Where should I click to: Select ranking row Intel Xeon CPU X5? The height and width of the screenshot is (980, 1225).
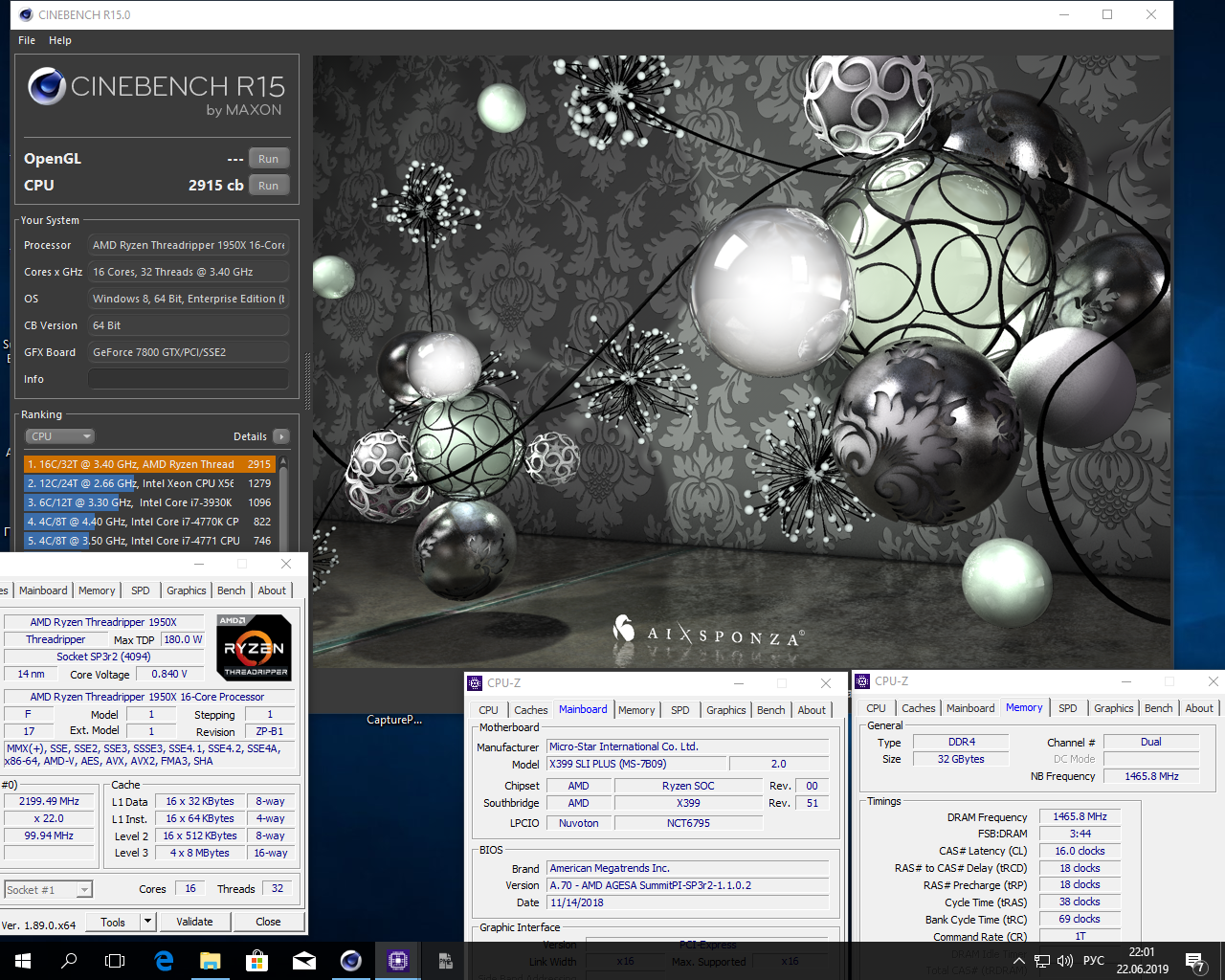pos(149,483)
